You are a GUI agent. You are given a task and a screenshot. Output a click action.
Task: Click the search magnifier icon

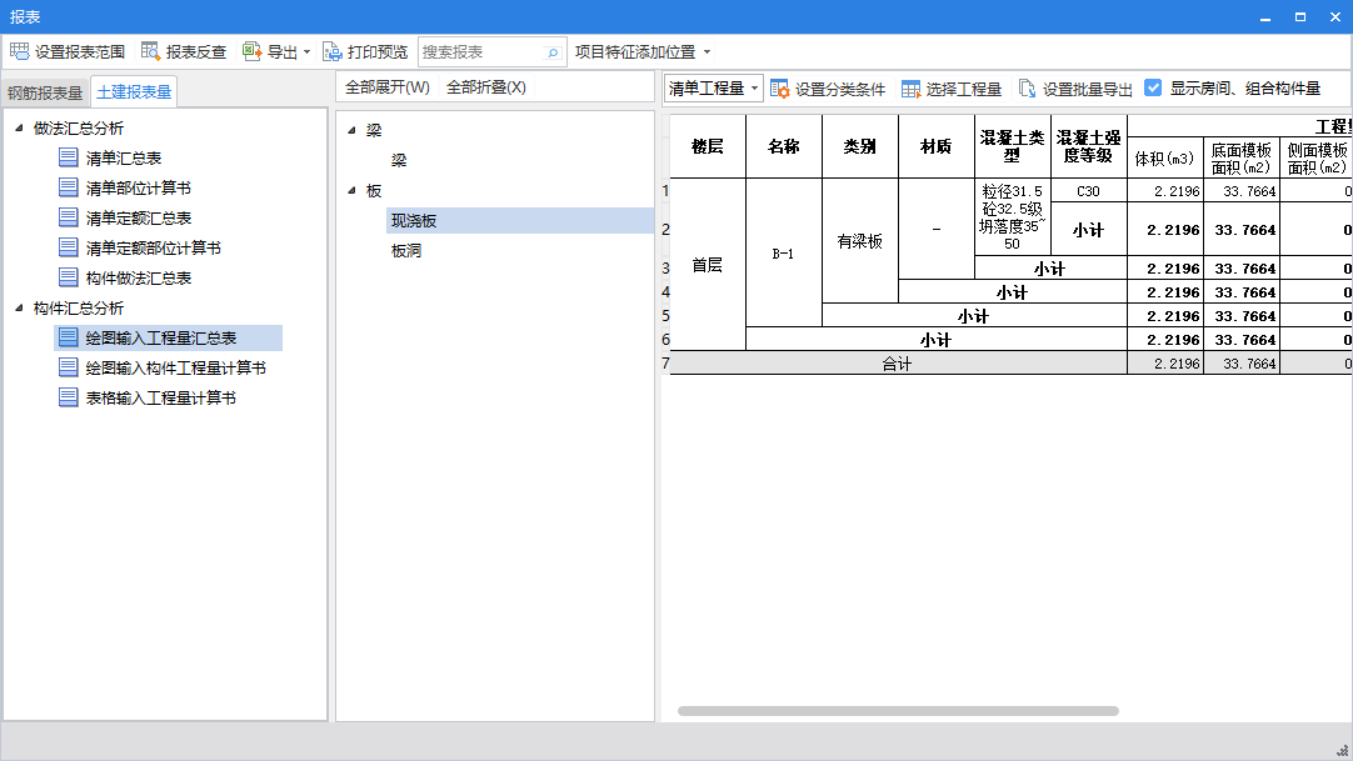tap(552, 52)
